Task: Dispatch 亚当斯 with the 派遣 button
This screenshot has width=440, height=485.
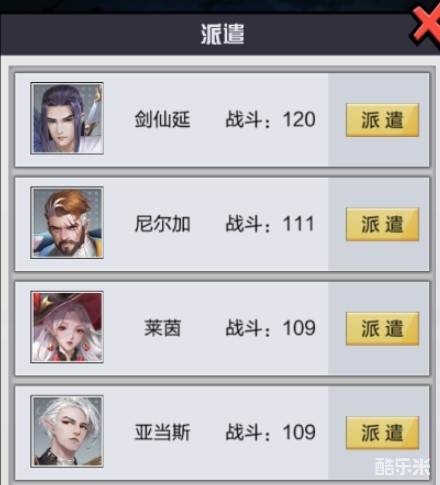Action: [x=382, y=433]
